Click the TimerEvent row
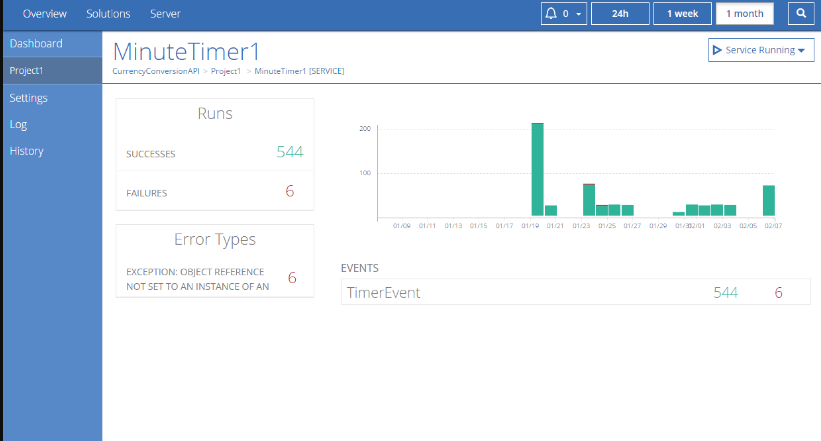Screen dimensions: 821x441 pyautogui.click(x=575, y=292)
